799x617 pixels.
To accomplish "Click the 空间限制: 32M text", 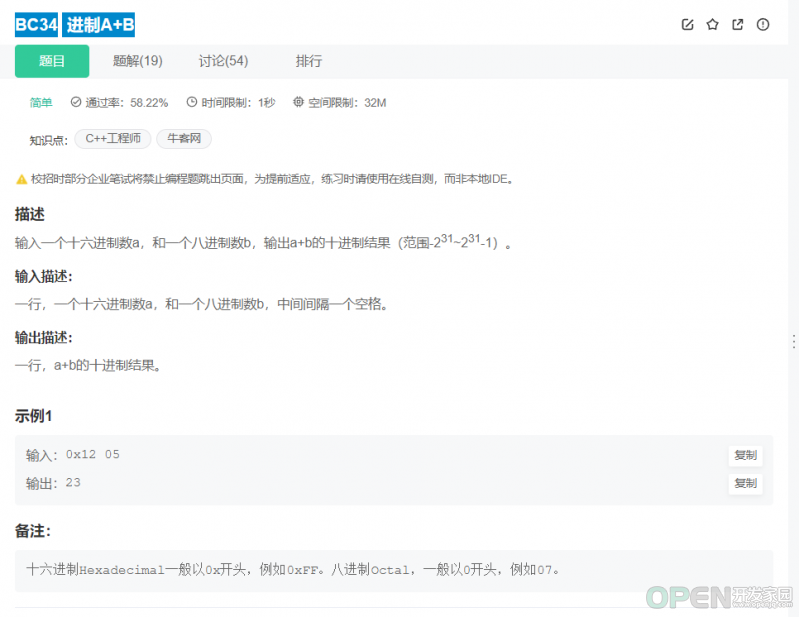I will click(347, 102).
